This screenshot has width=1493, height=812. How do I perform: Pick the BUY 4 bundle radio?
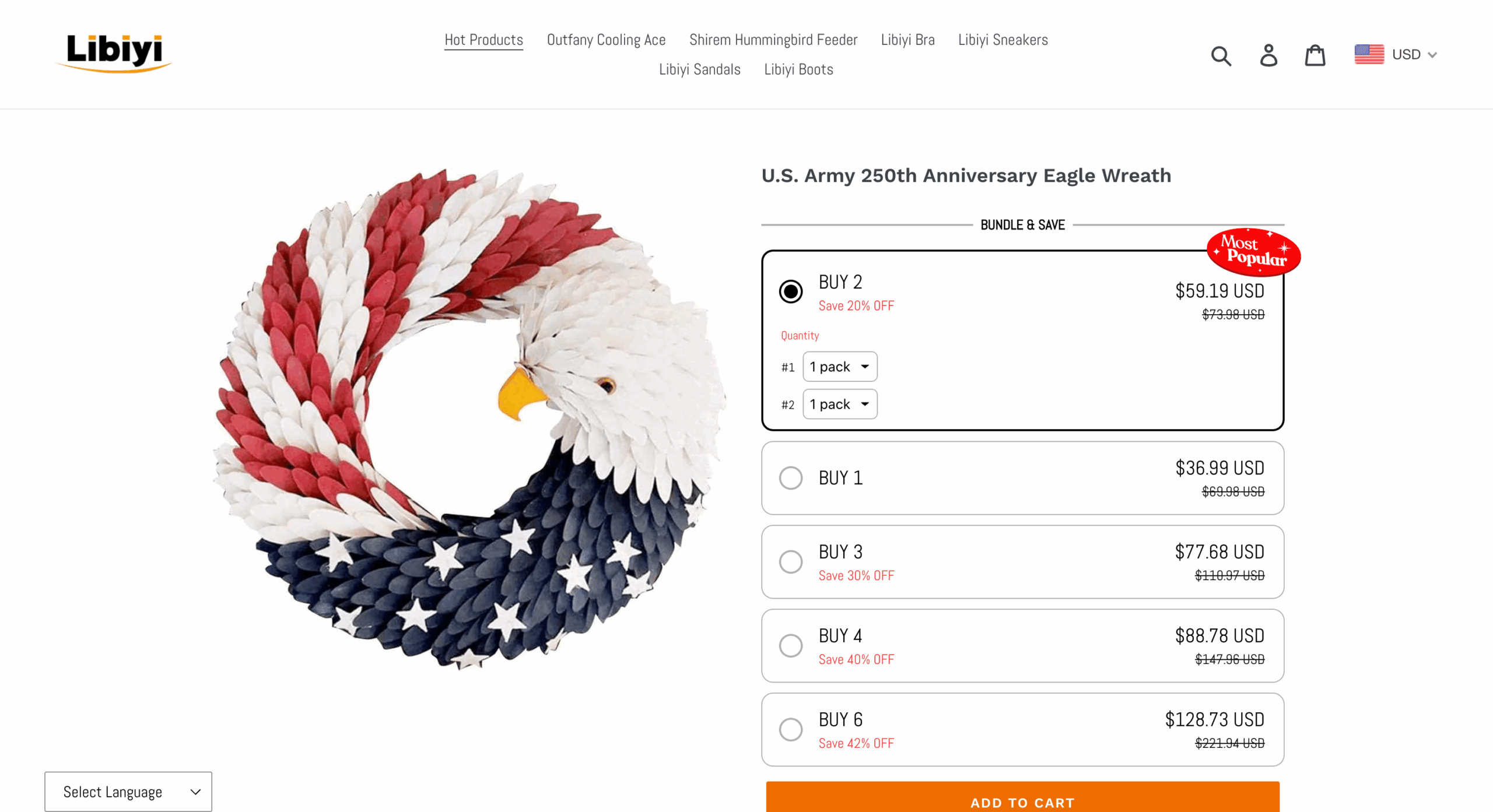coord(791,646)
